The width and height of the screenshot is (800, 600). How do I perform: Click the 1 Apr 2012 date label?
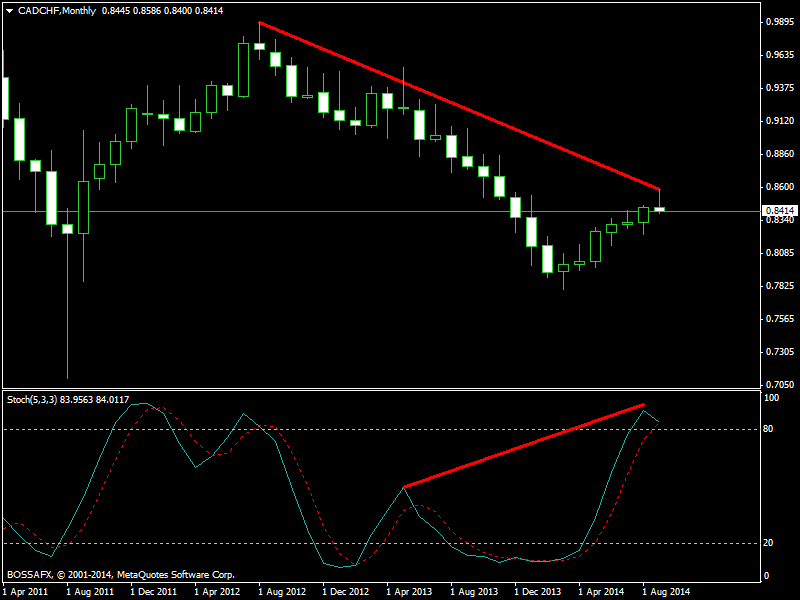tap(217, 592)
